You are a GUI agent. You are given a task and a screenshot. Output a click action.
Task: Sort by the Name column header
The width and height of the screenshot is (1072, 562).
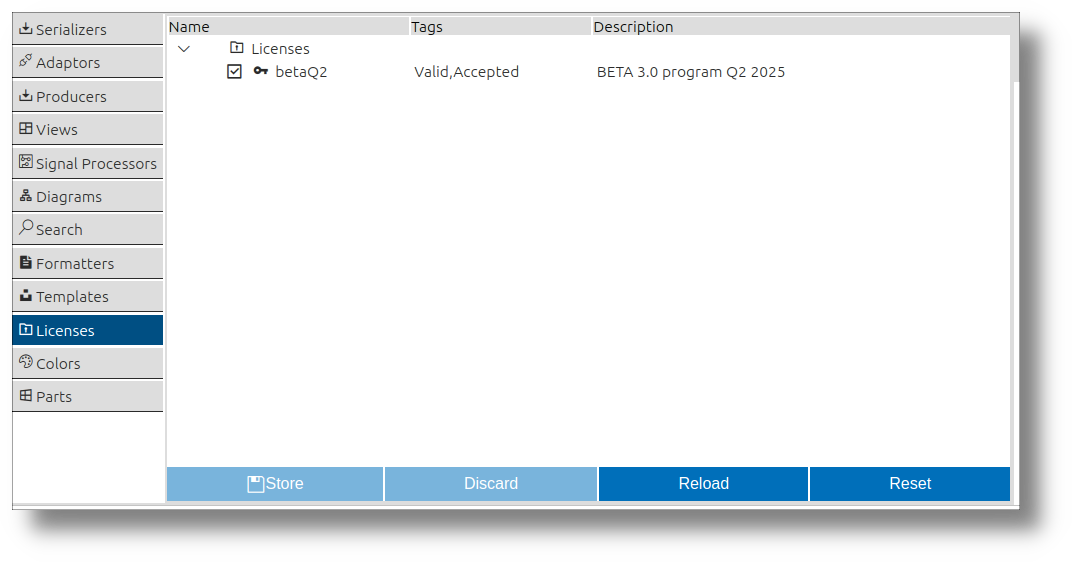[x=288, y=27]
